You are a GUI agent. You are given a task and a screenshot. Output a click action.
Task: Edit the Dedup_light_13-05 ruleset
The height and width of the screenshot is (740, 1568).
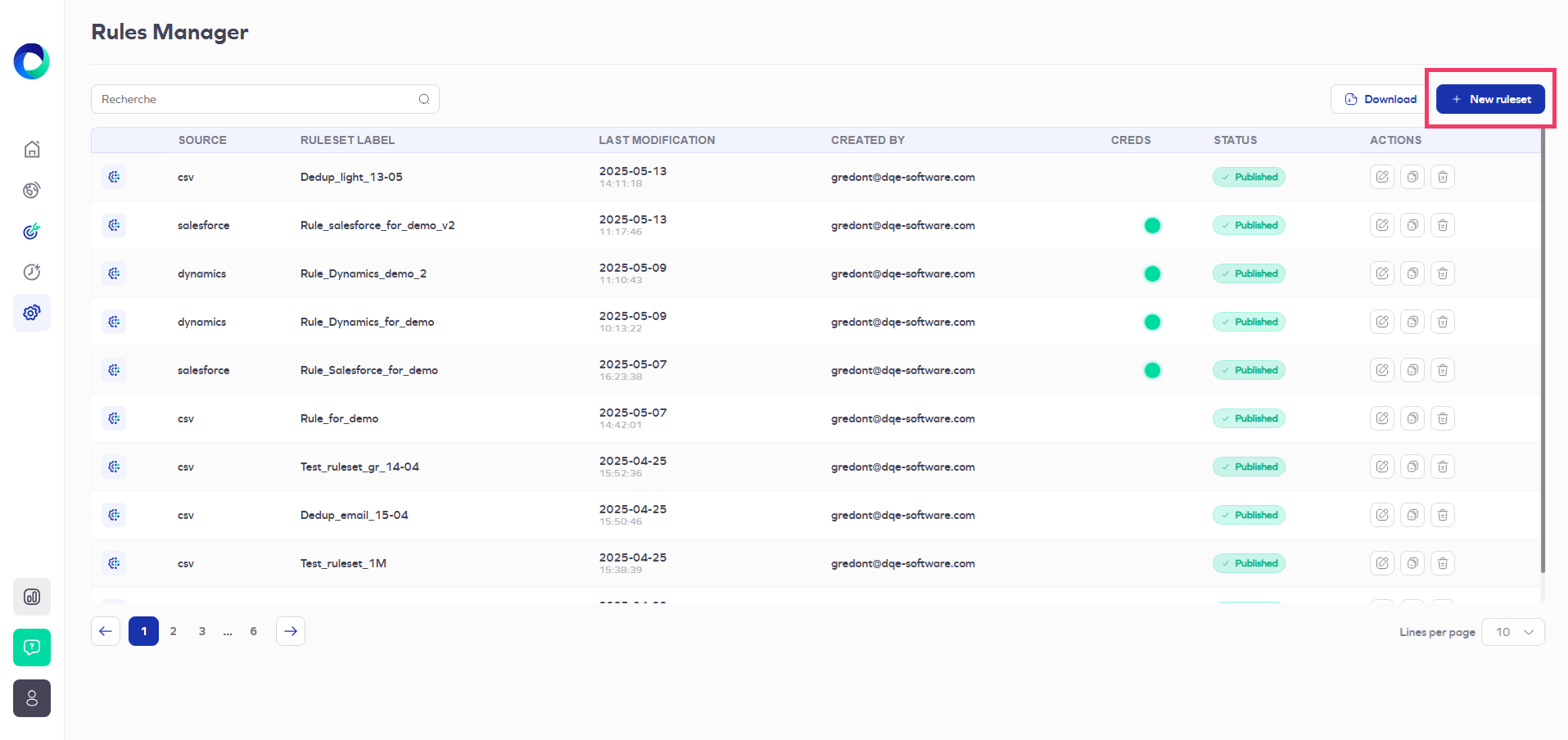pyautogui.click(x=1381, y=177)
